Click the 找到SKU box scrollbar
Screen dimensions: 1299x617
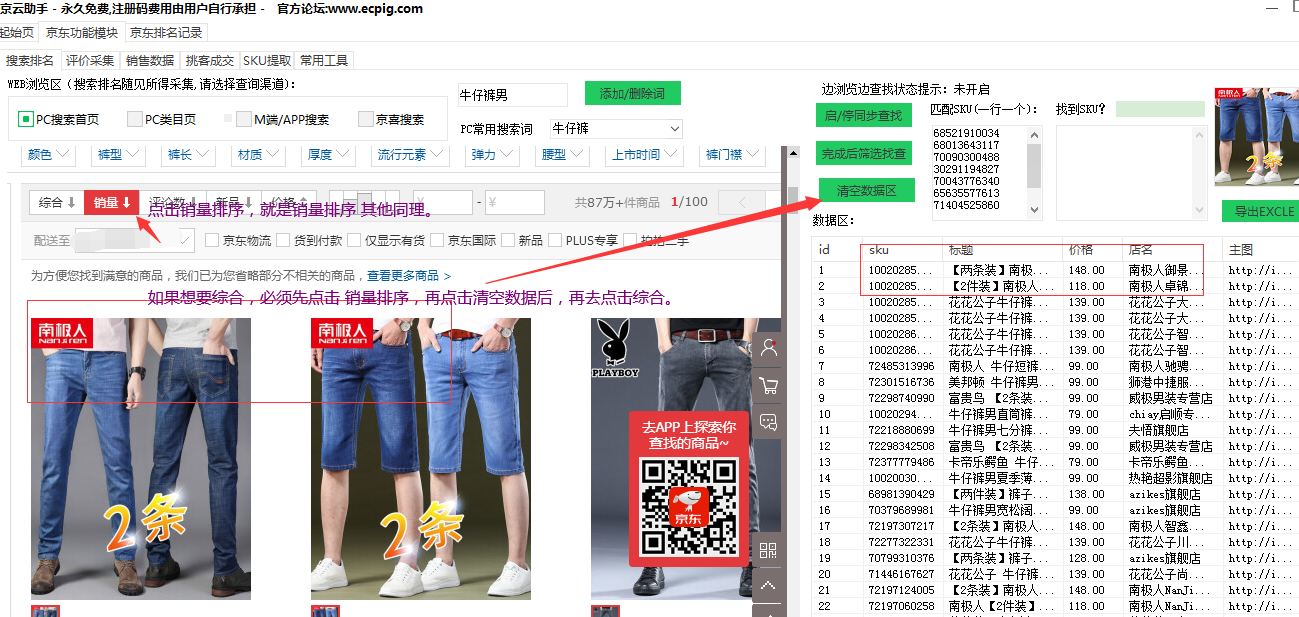coord(1199,172)
